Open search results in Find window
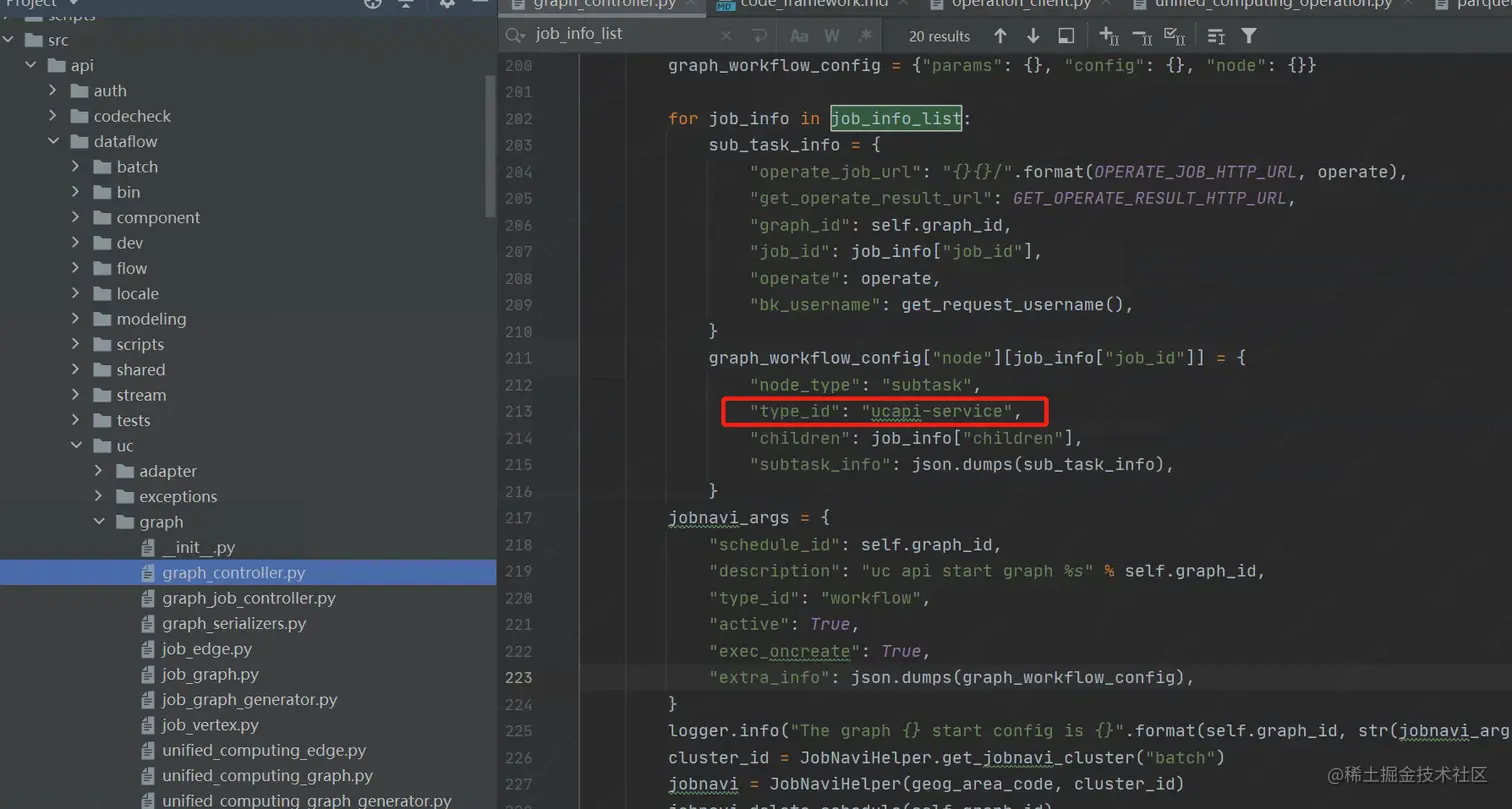The image size is (1512, 809). pyautogui.click(x=1066, y=35)
